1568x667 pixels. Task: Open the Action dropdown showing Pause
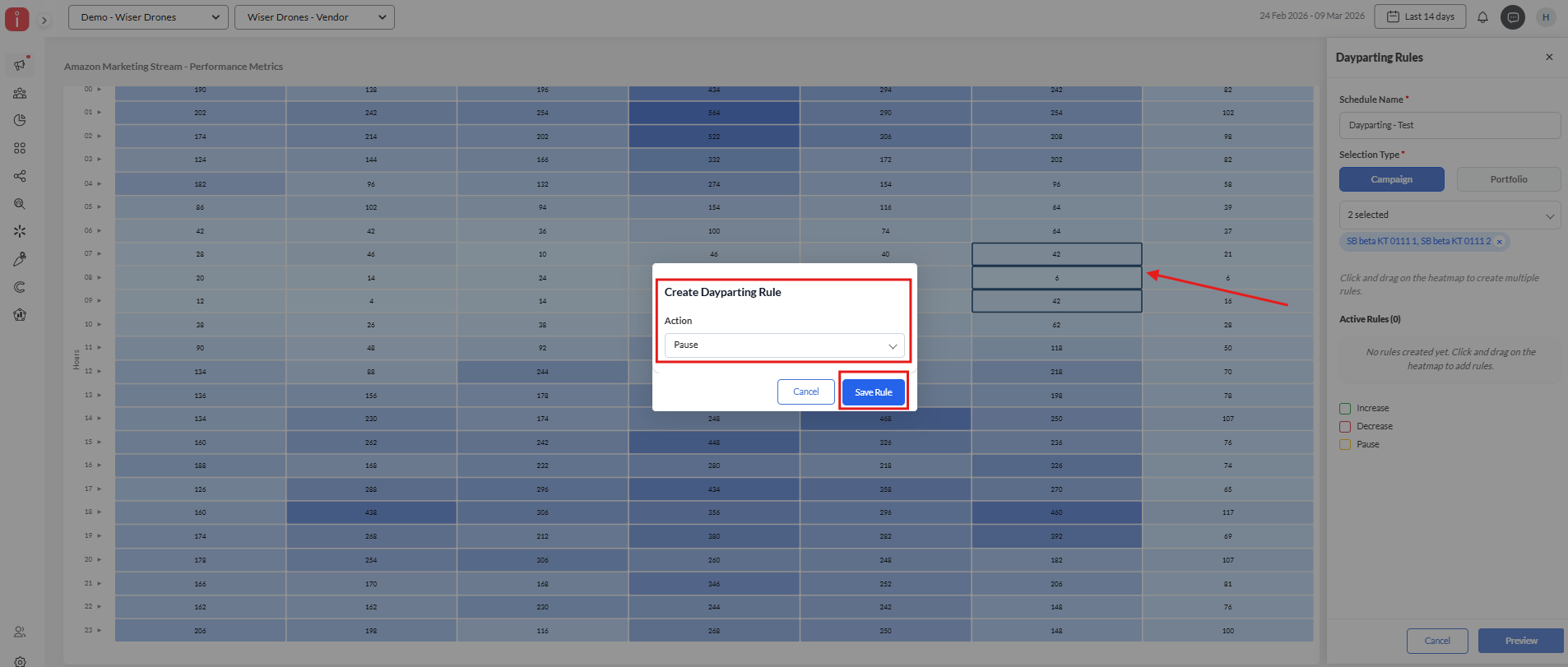pyautogui.click(x=784, y=345)
